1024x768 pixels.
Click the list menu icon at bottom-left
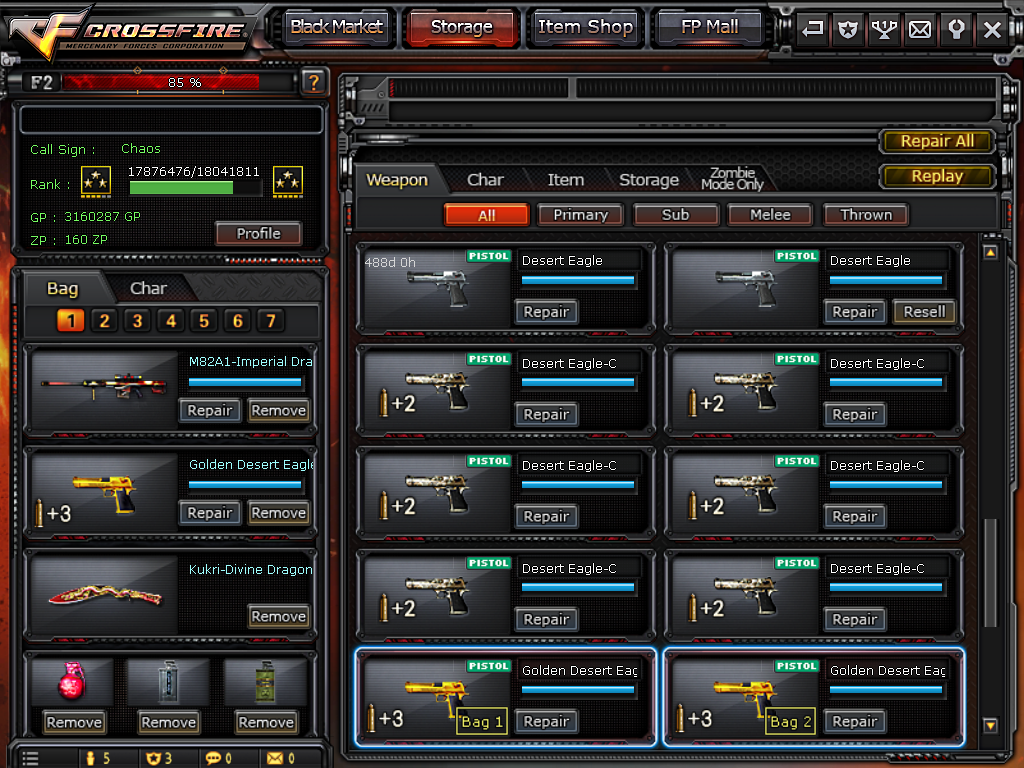tap(30, 758)
